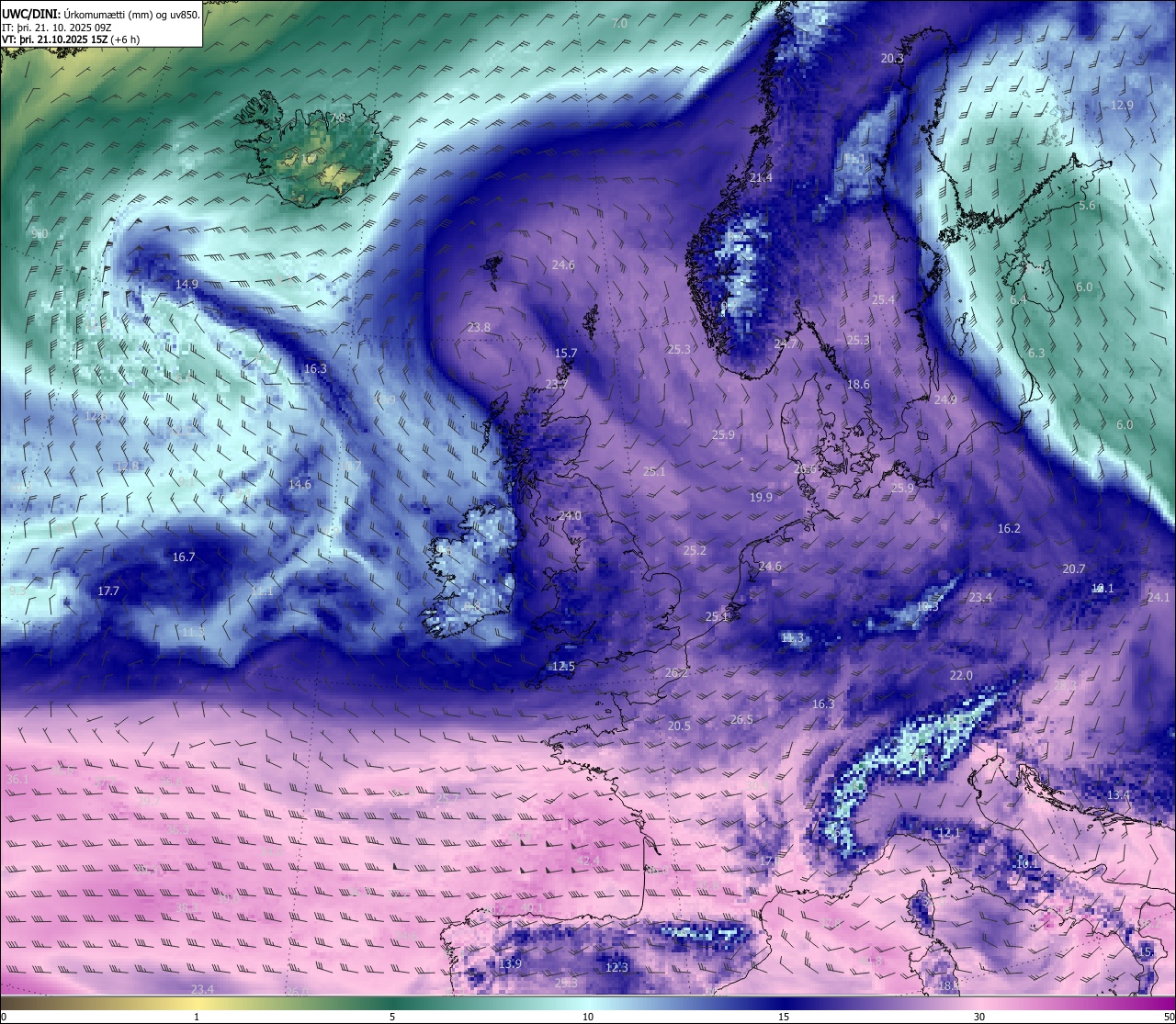Click the 26.5 value over northern France
This screenshot has height=1024, width=1176.
tap(741, 720)
